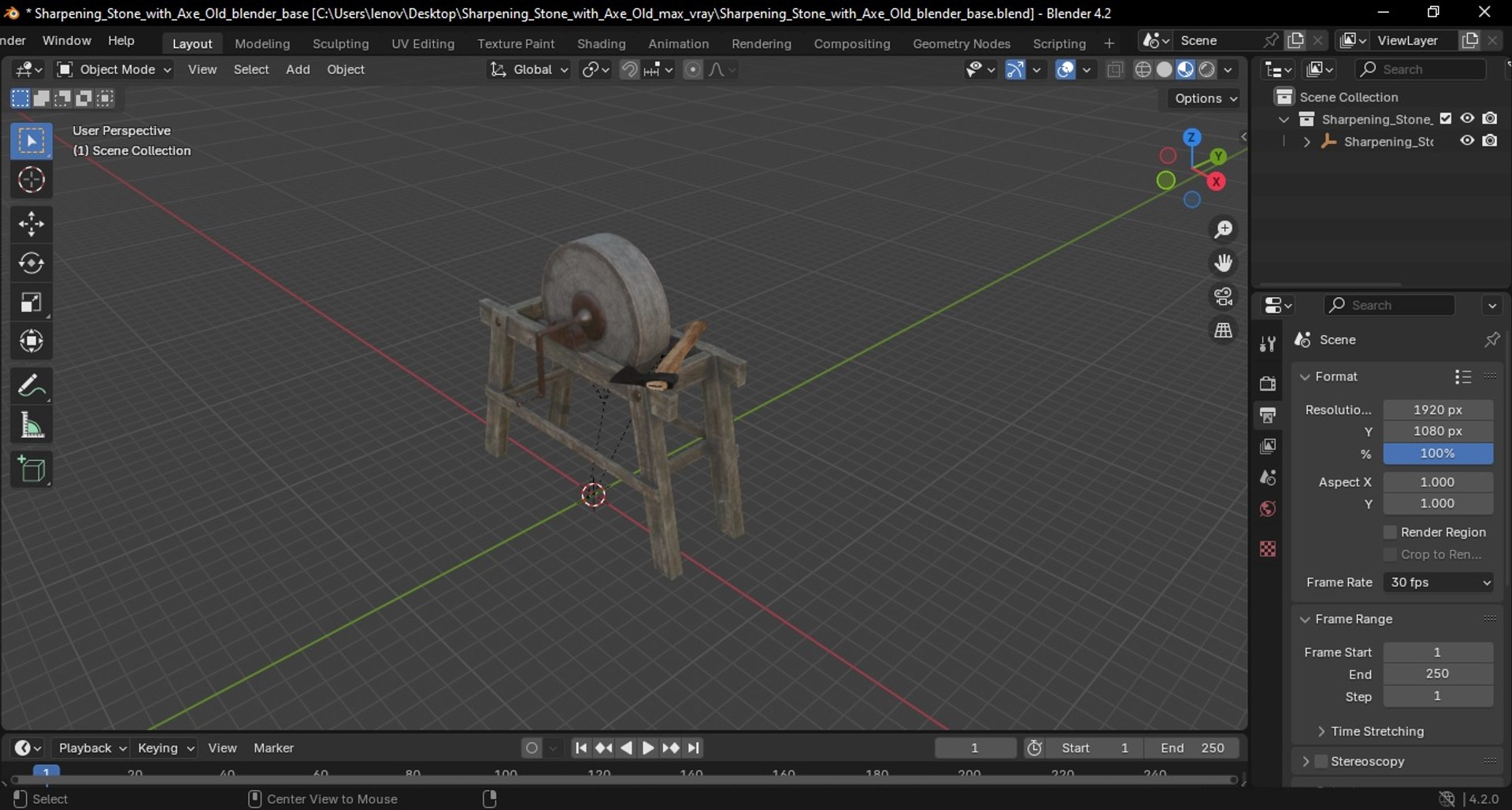Collapse the Frame Range panel

coord(1305,620)
